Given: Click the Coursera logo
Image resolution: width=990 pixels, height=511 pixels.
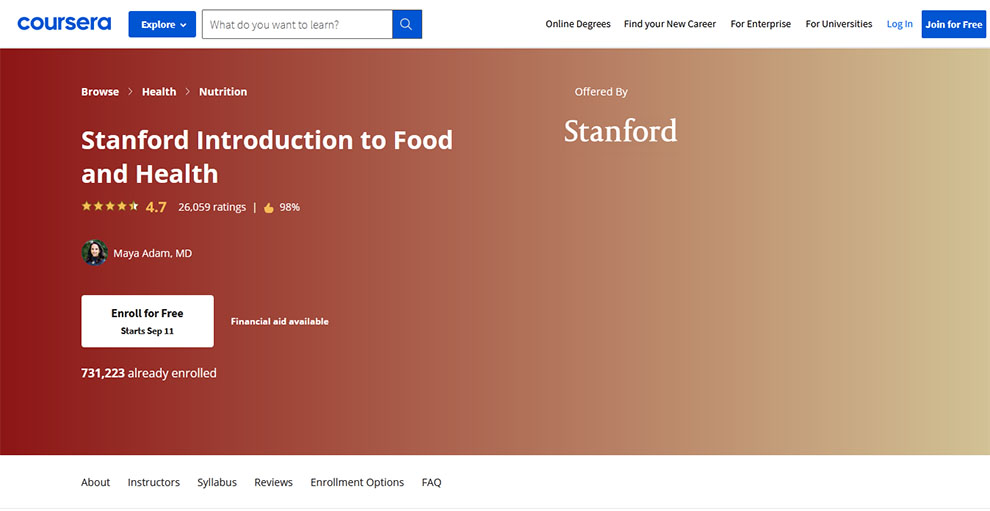Looking at the screenshot, I should [x=64, y=24].
